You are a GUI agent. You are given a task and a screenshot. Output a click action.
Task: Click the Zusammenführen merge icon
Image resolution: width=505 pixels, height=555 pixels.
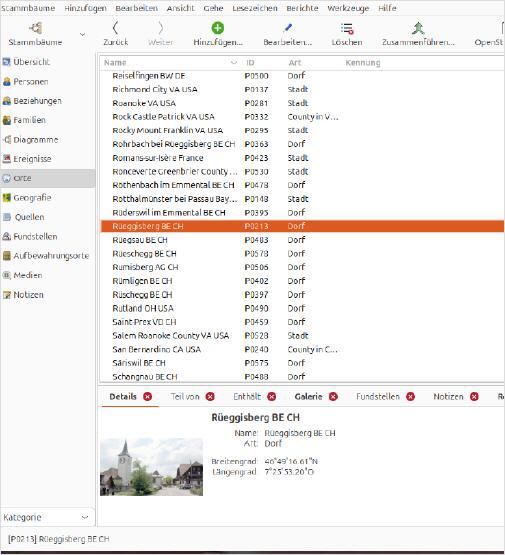pyautogui.click(x=418, y=28)
